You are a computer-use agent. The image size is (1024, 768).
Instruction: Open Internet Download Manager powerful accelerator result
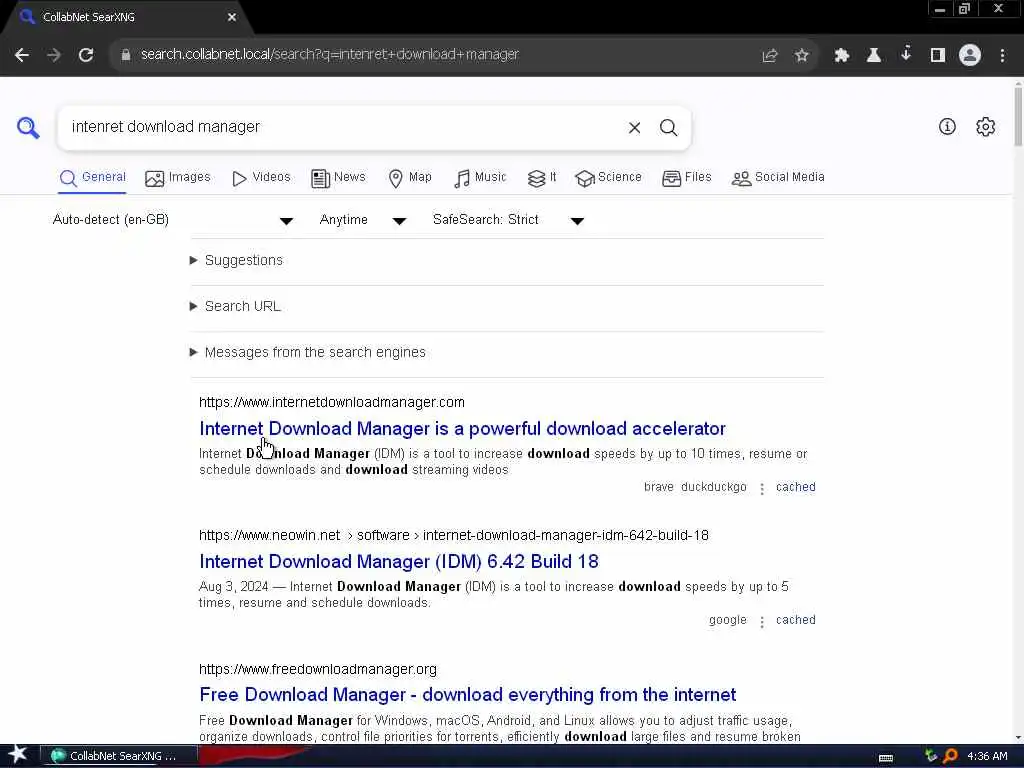point(462,429)
